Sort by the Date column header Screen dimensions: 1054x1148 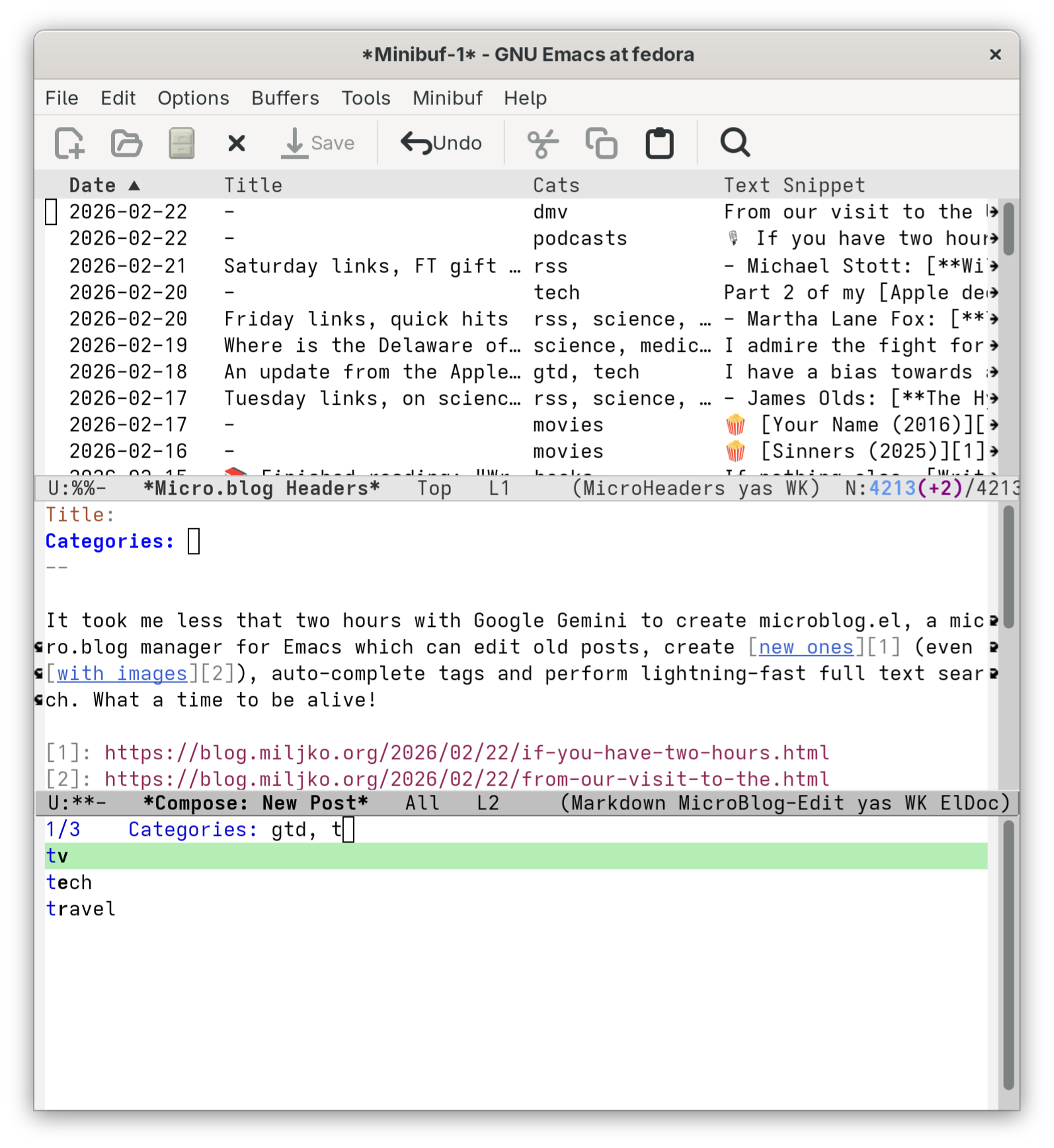click(104, 185)
